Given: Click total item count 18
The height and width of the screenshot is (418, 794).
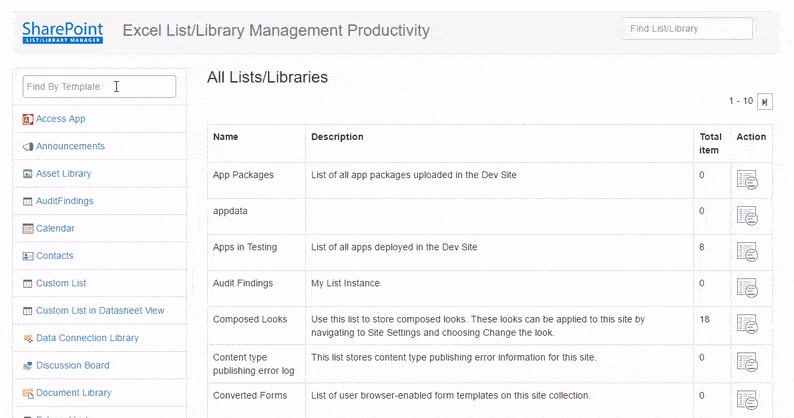Looking at the screenshot, I should pos(704,319).
